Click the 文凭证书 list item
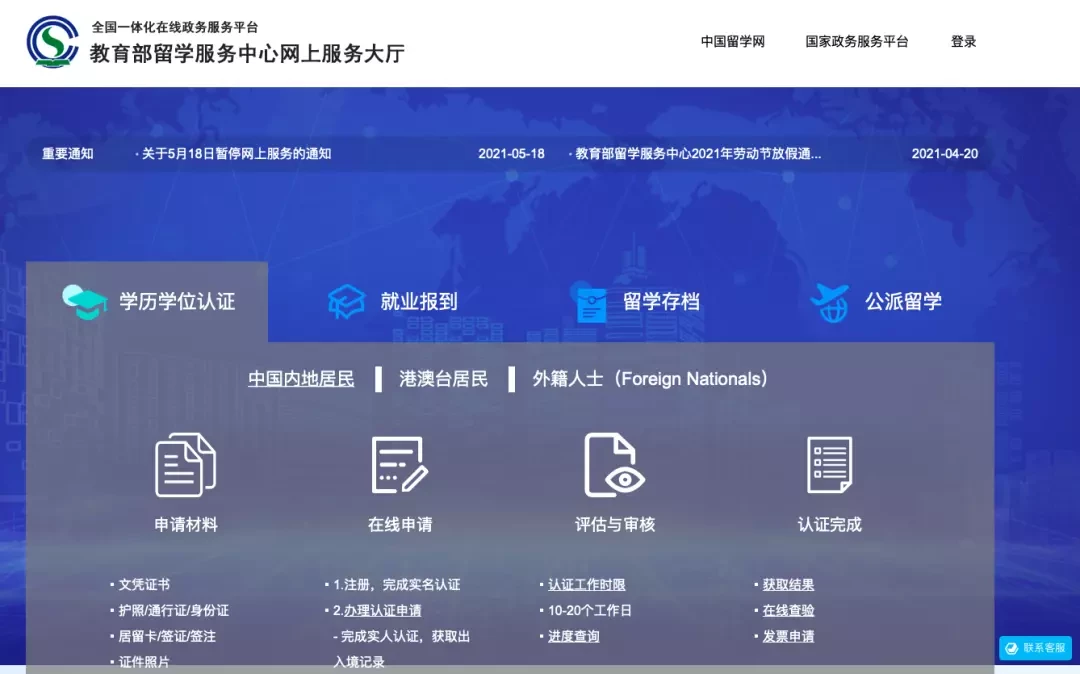Image resolution: width=1080 pixels, height=674 pixels. (x=144, y=585)
